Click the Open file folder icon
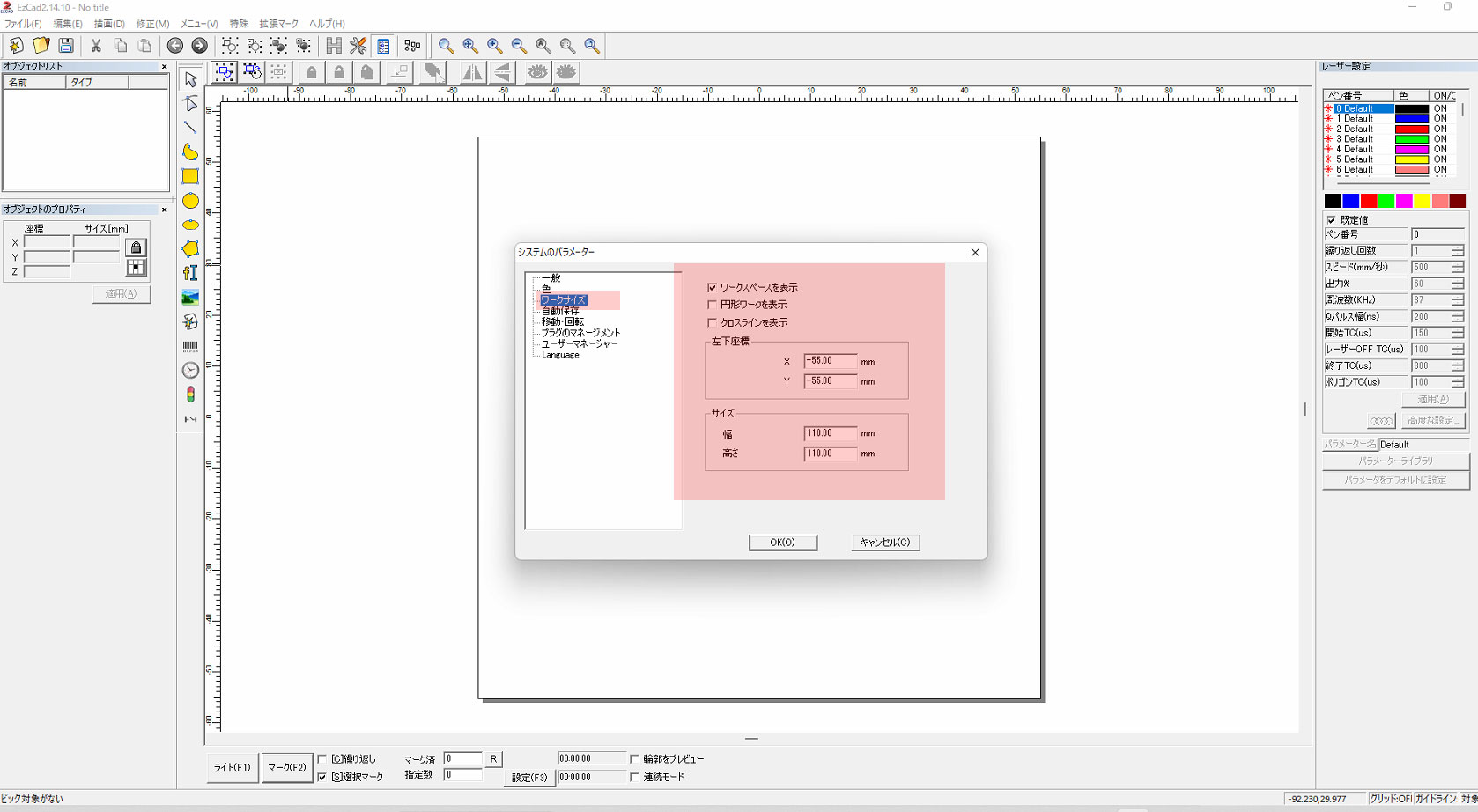 (41, 46)
